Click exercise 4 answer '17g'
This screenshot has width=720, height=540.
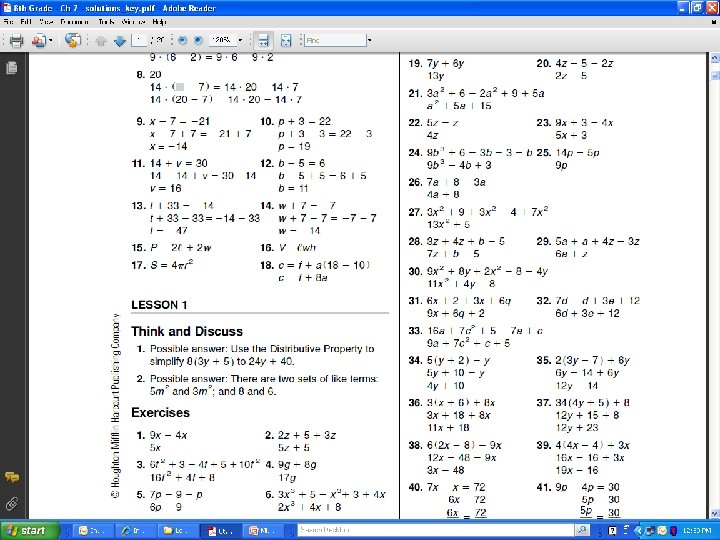[x=287, y=478]
